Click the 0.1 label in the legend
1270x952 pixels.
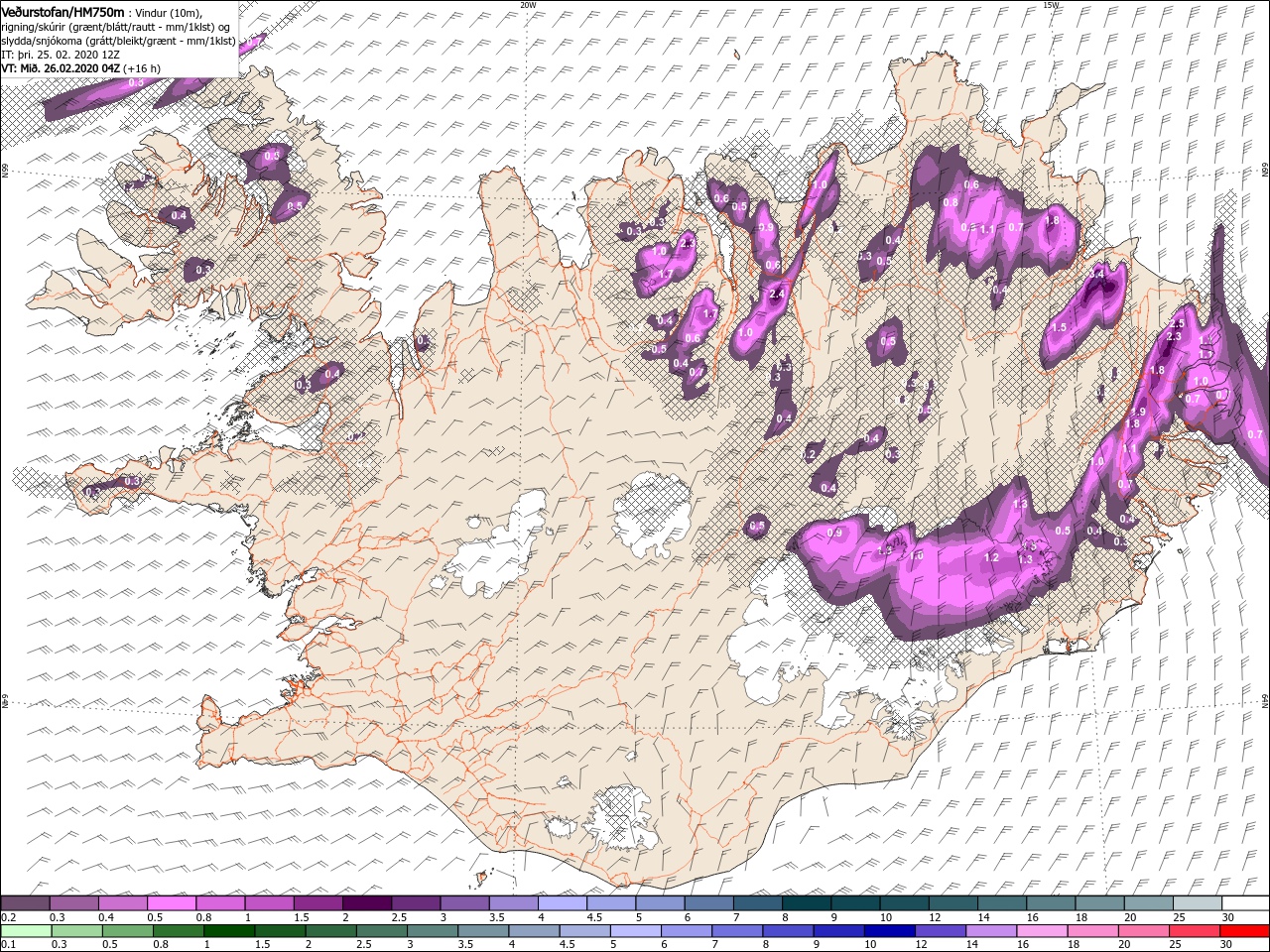click(x=10, y=945)
